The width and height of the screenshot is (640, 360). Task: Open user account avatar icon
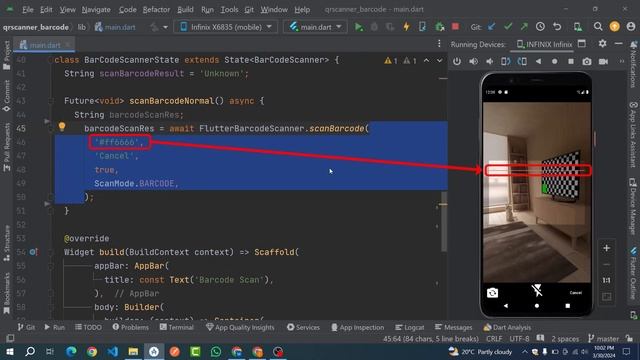pos(631,27)
